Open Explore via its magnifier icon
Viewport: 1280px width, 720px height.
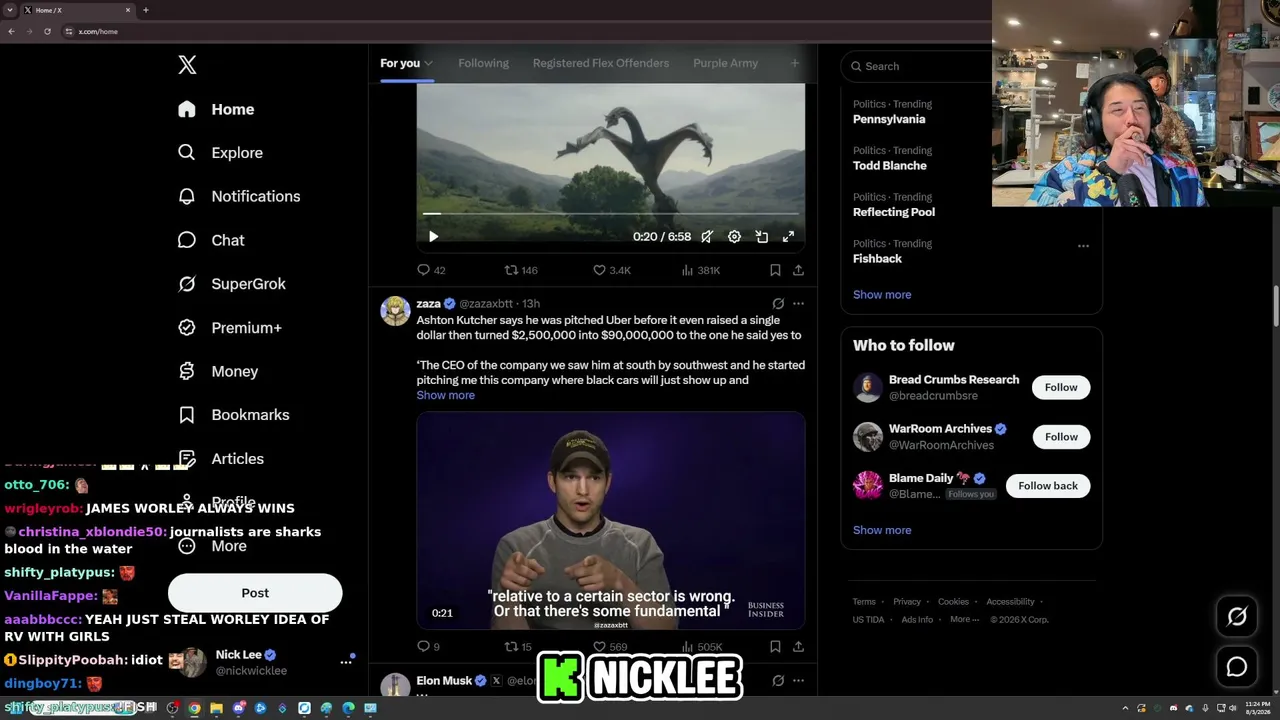click(x=187, y=153)
